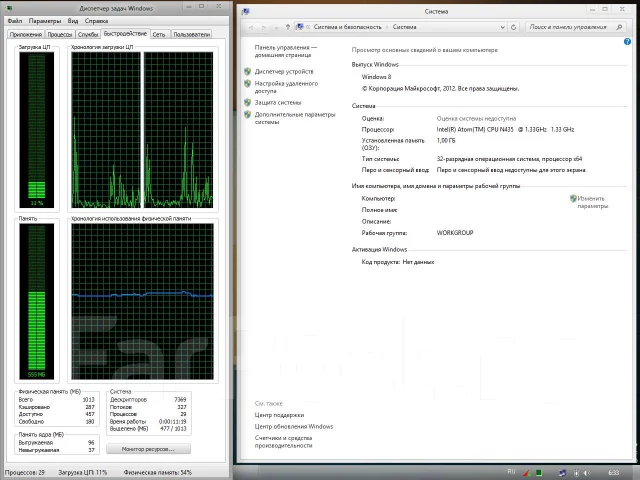Switch to the Пользователи tab
Viewport: 640px width, 480px height.
point(191,35)
